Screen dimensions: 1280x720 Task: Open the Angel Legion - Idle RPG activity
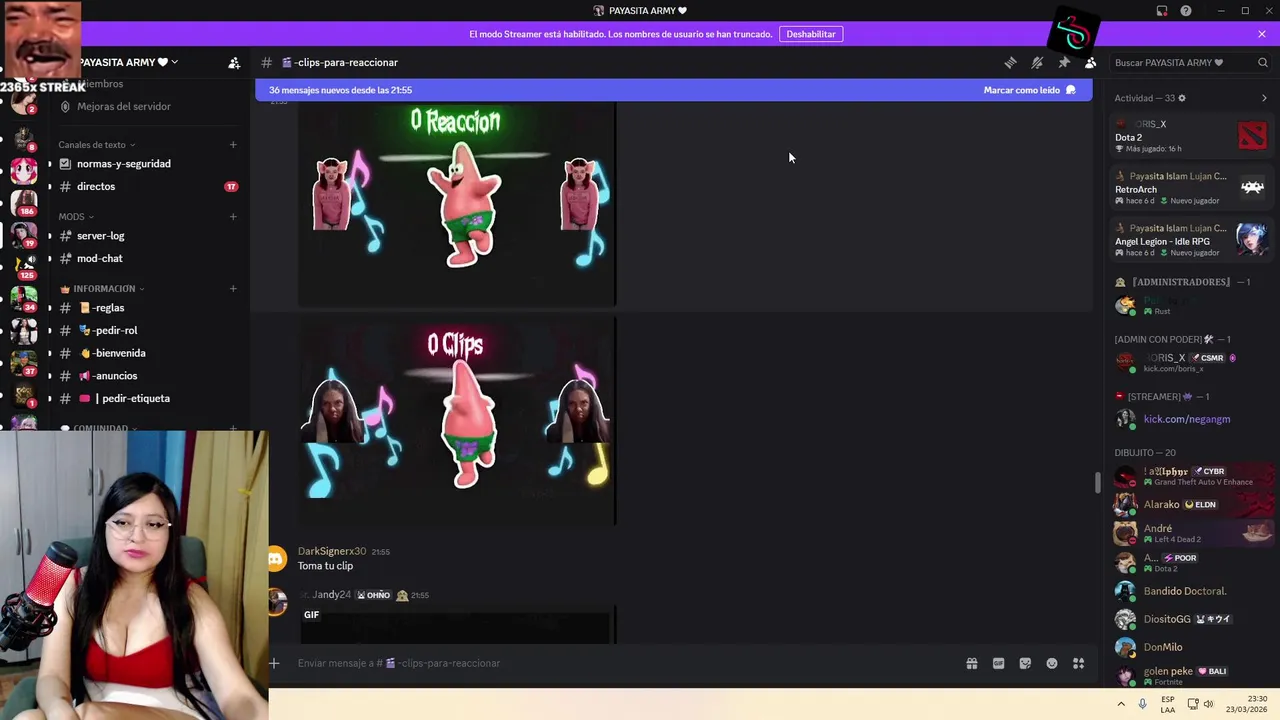[1192, 240]
